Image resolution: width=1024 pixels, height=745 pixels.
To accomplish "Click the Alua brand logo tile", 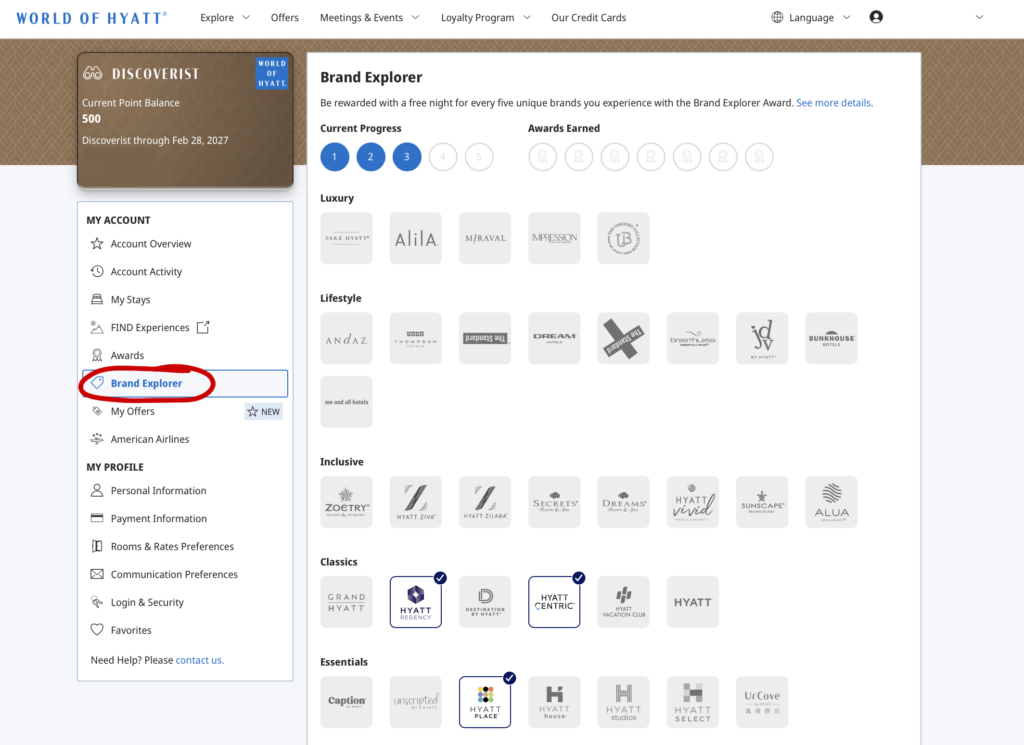I will click(831, 502).
